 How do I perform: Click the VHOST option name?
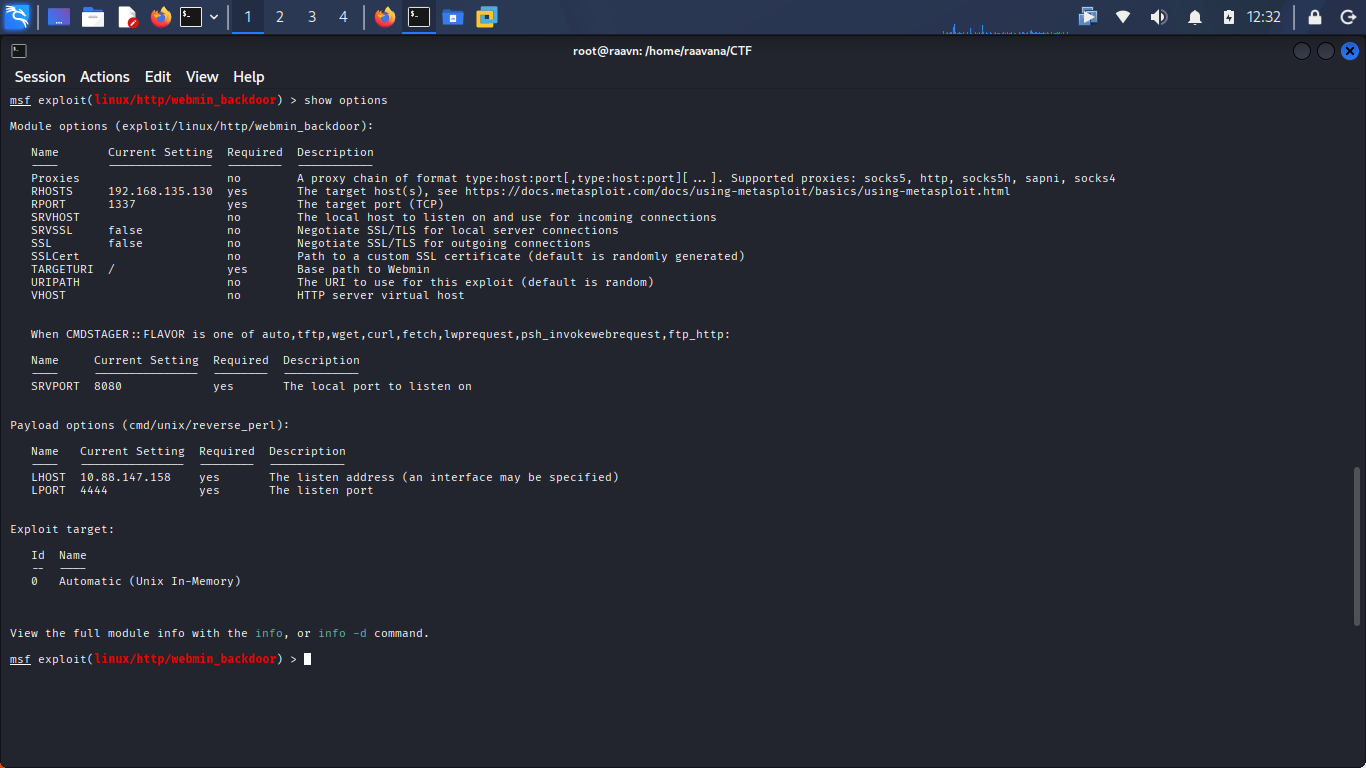[x=48, y=295]
